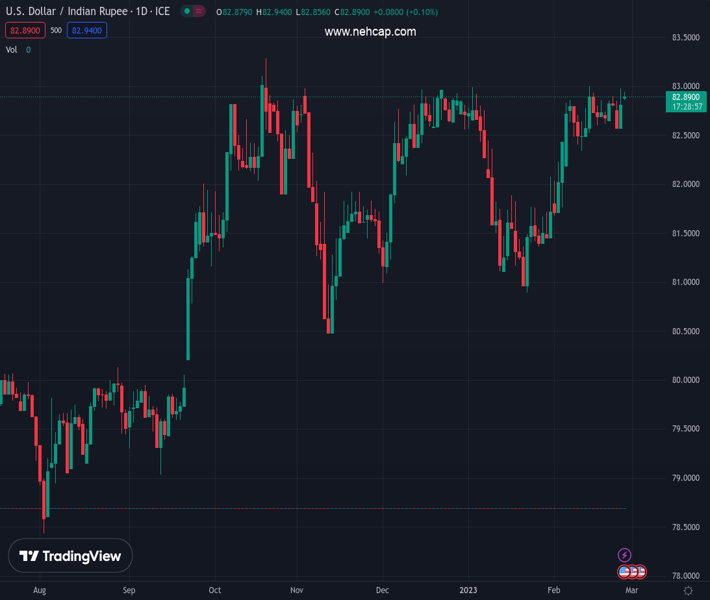Click the 83.5000 level on price scale
This screenshot has height=600, width=710.
tap(684, 38)
